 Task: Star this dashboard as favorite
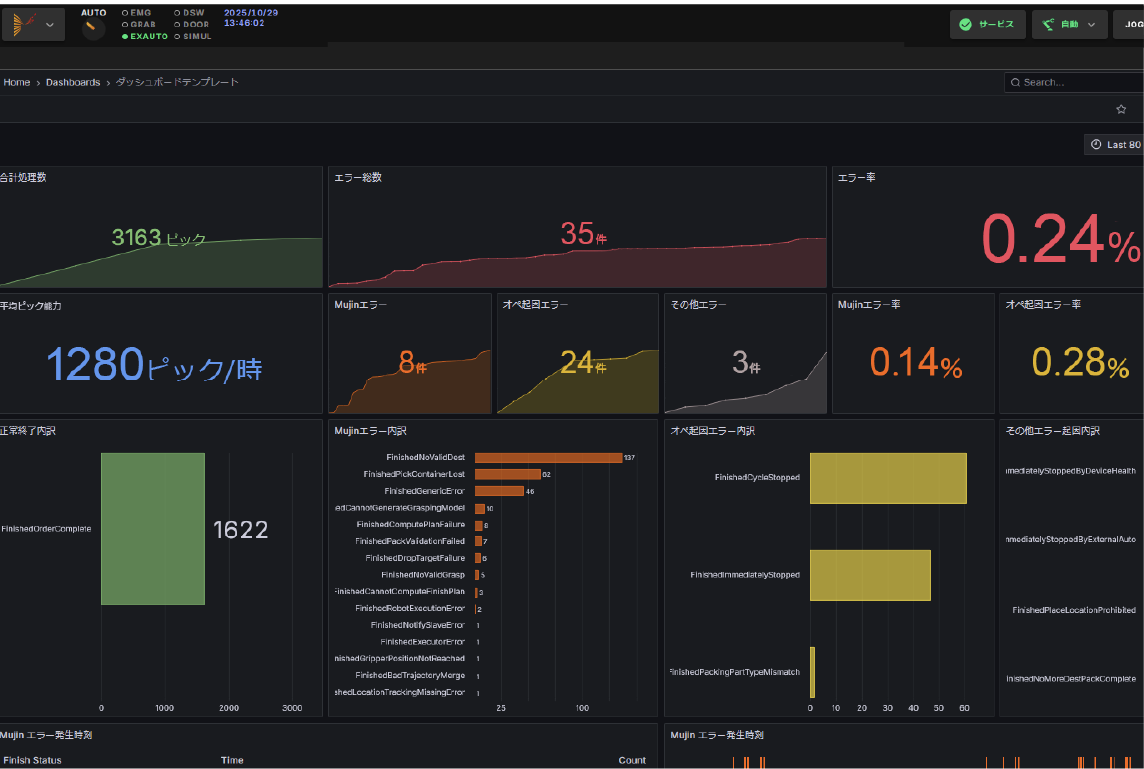click(1121, 109)
